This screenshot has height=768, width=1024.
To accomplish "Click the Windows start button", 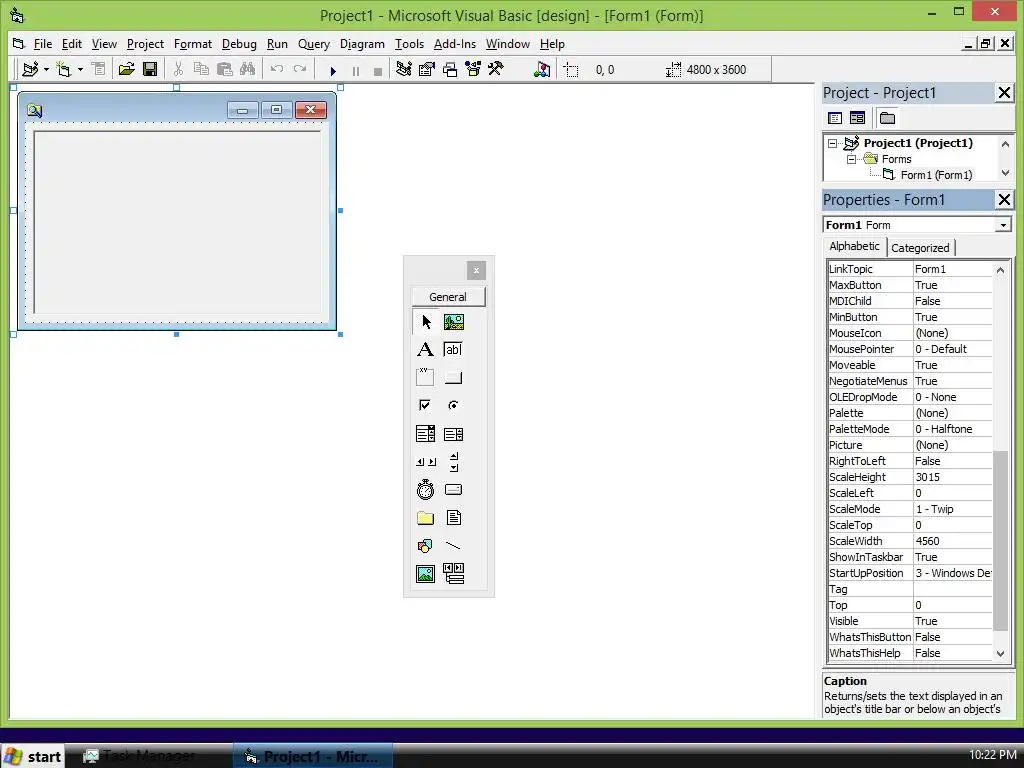I will tap(33, 756).
